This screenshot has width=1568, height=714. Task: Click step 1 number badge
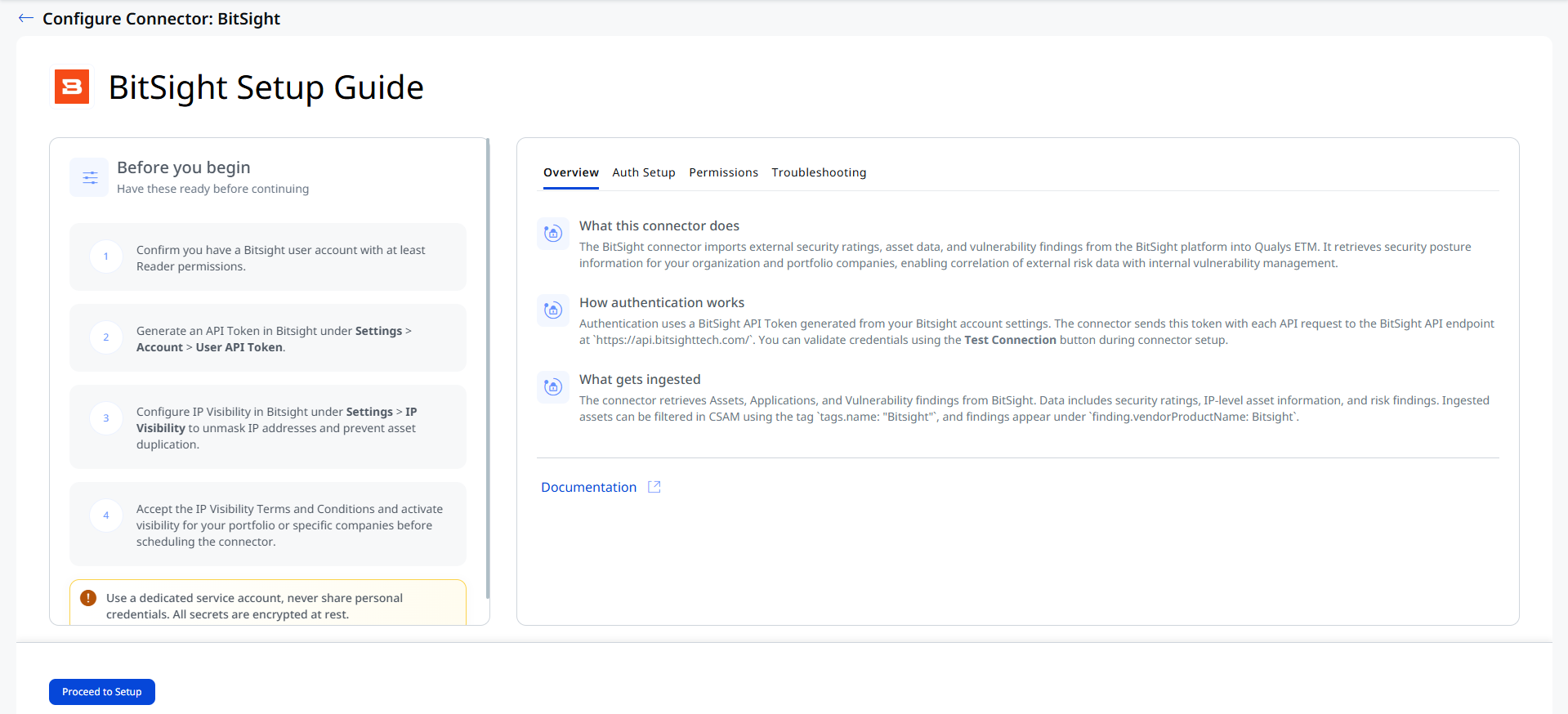[106, 257]
